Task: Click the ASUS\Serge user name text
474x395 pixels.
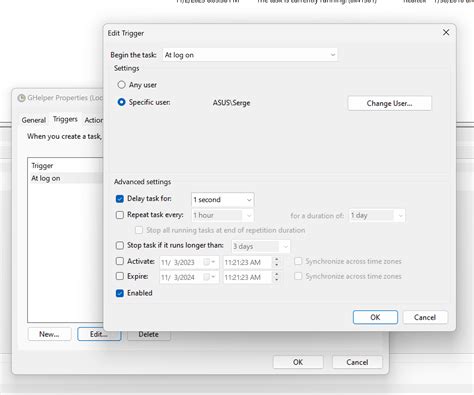Action: [x=231, y=103]
